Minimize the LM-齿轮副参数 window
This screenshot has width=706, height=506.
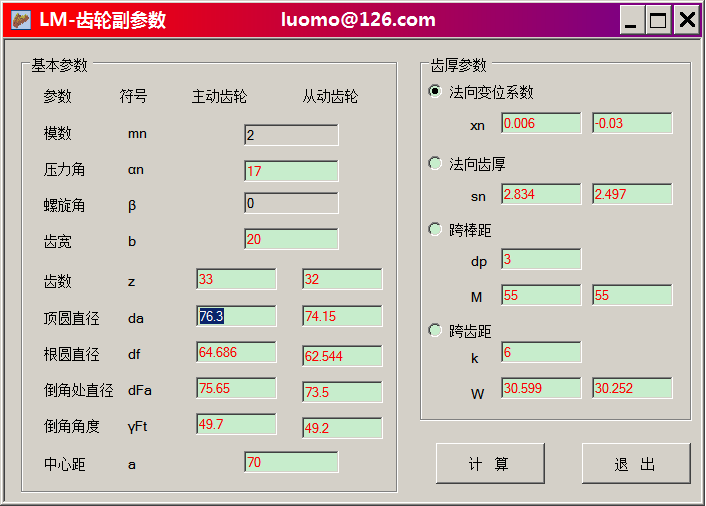(632, 20)
